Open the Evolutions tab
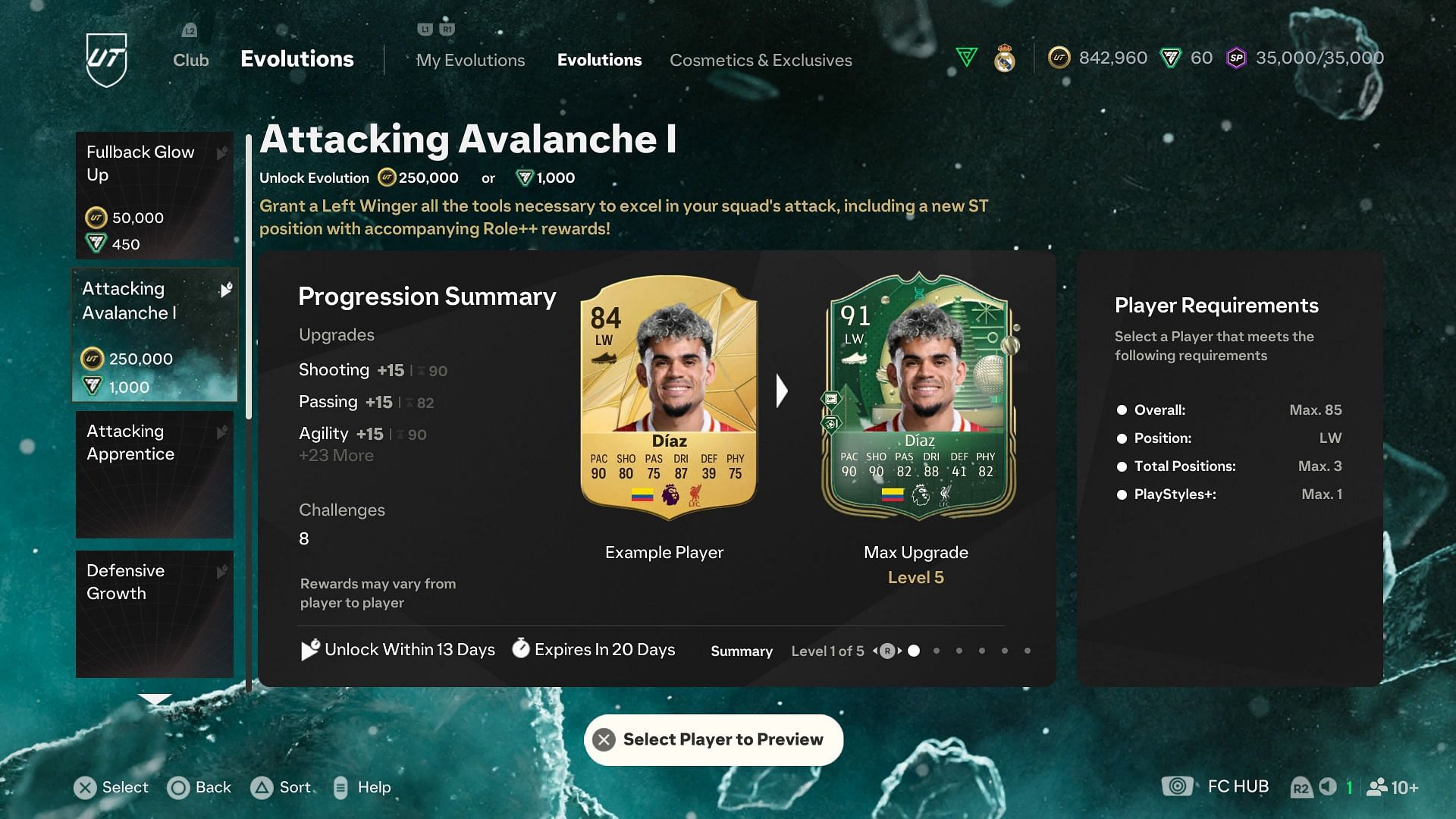 pyautogui.click(x=599, y=60)
